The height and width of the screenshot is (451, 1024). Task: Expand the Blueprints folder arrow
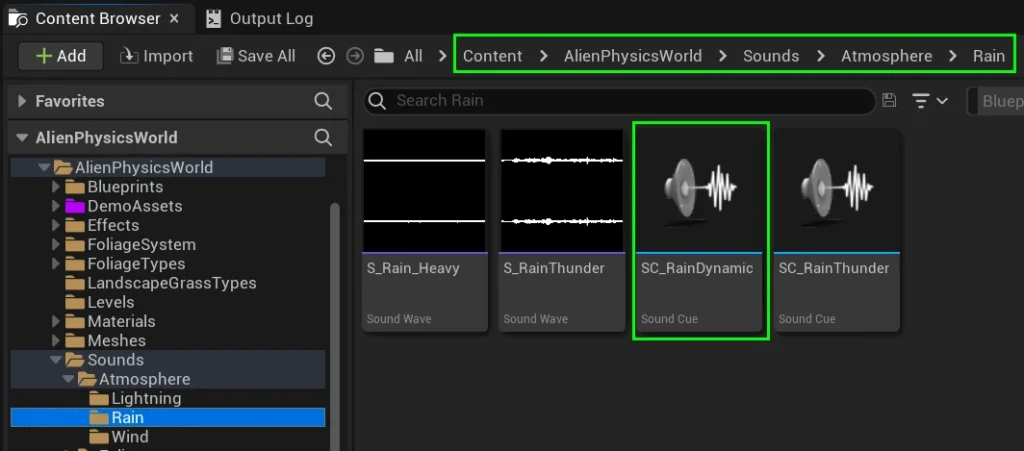click(57, 187)
